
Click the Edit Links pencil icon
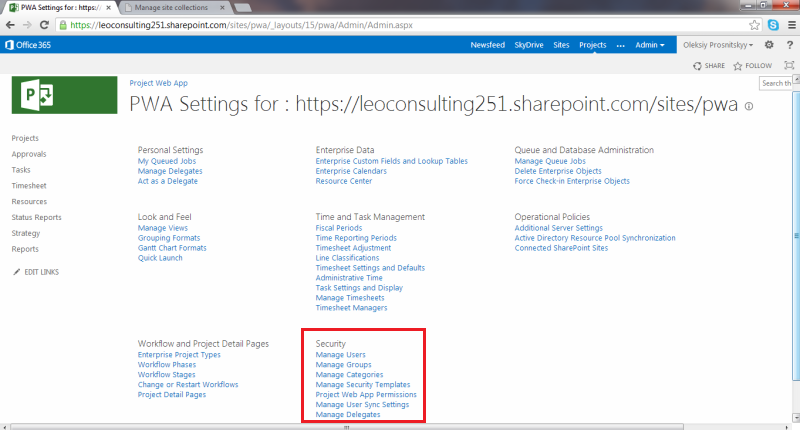16,272
